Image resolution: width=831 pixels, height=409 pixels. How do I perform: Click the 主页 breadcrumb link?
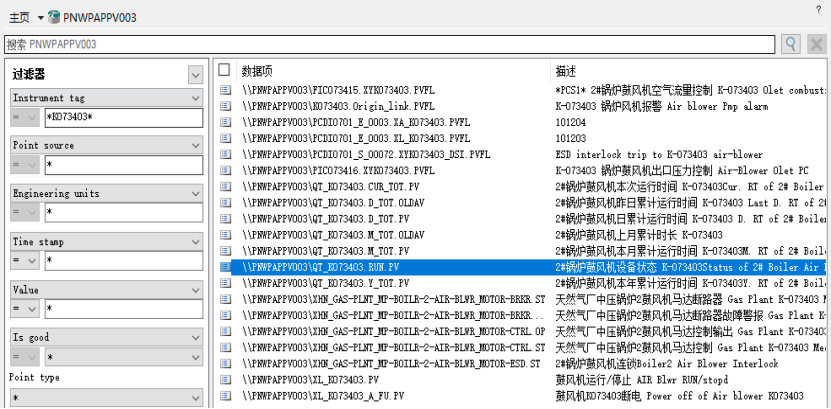(x=20, y=18)
